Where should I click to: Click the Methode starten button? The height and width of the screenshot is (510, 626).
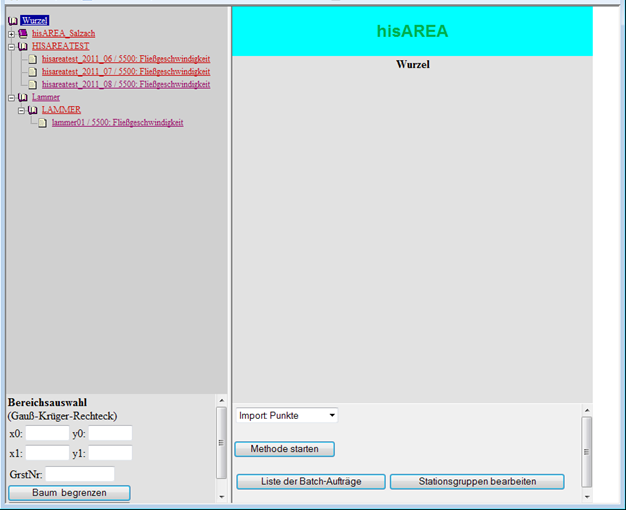[x=285, y=449]
